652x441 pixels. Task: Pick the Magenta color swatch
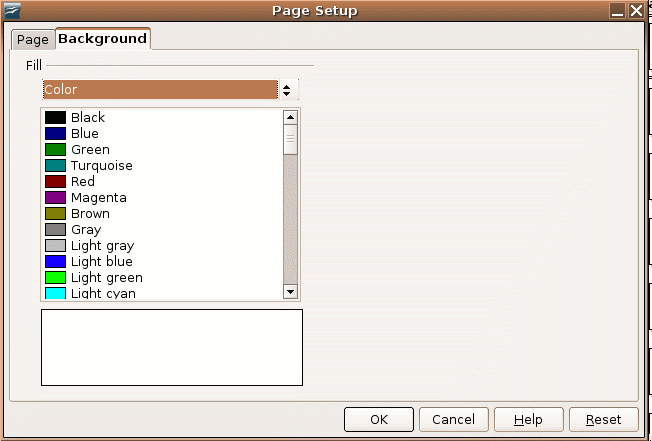[55, 197]
